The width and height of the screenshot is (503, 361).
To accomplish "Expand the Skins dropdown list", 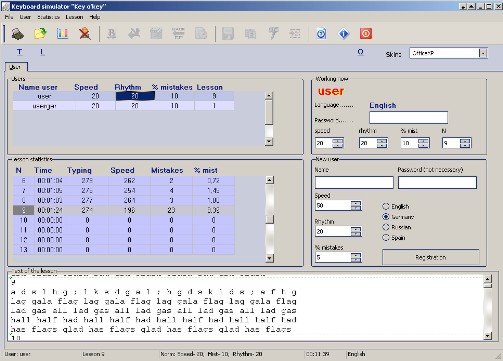I will (483, 53).
